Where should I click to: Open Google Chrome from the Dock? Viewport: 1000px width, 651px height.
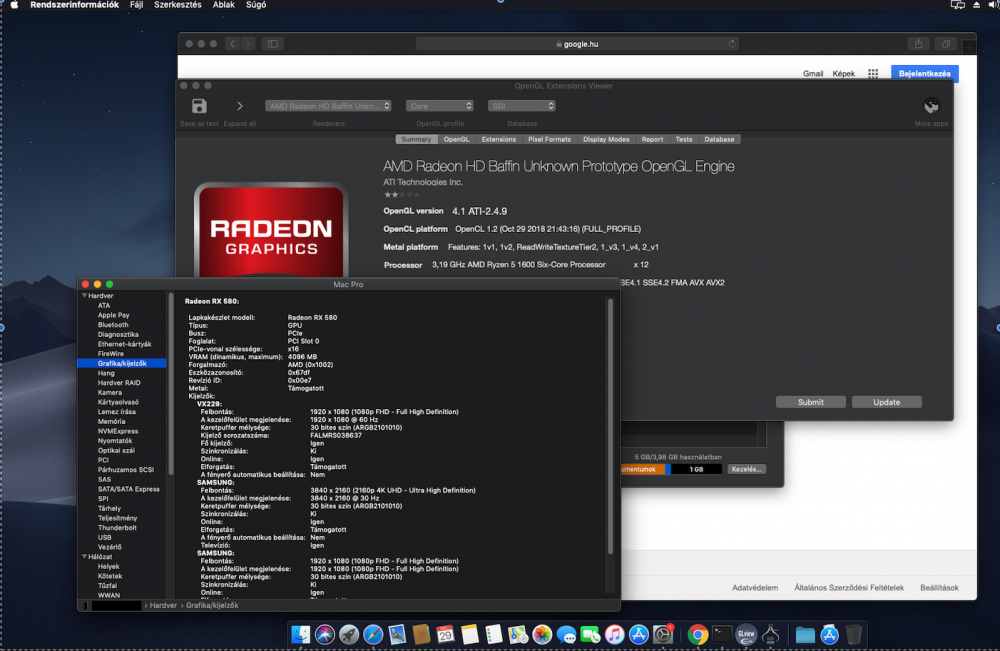698,634
